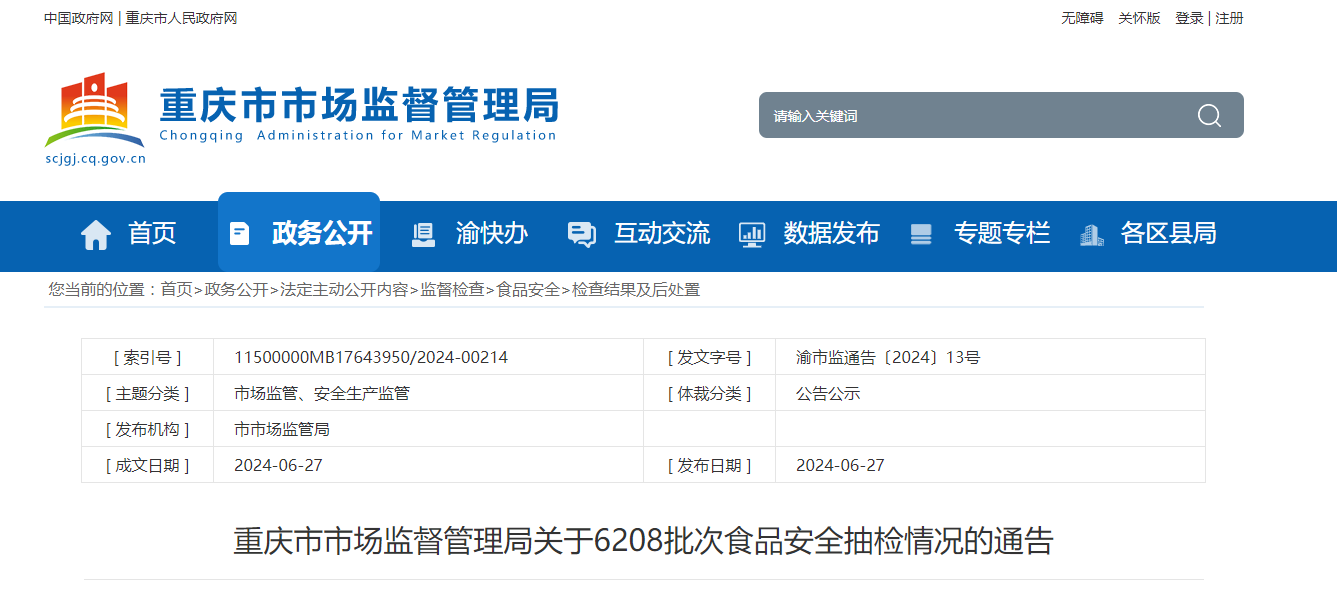Switch to 关怀版 care mode
This screenshot has height=589, width=1337.
point(1139,18)
